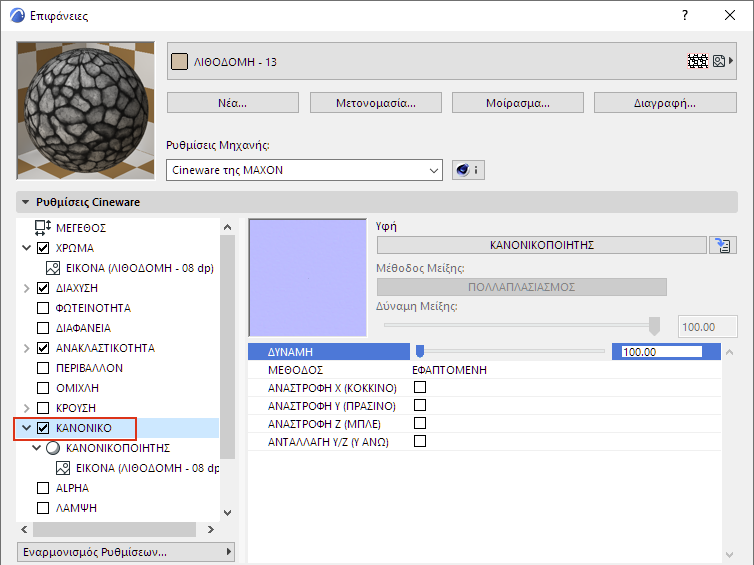Toggle the ΔΙΑΧΥΣΗ channel checkbox
This screenshot has height=565, width=754.
pos(43,288)
